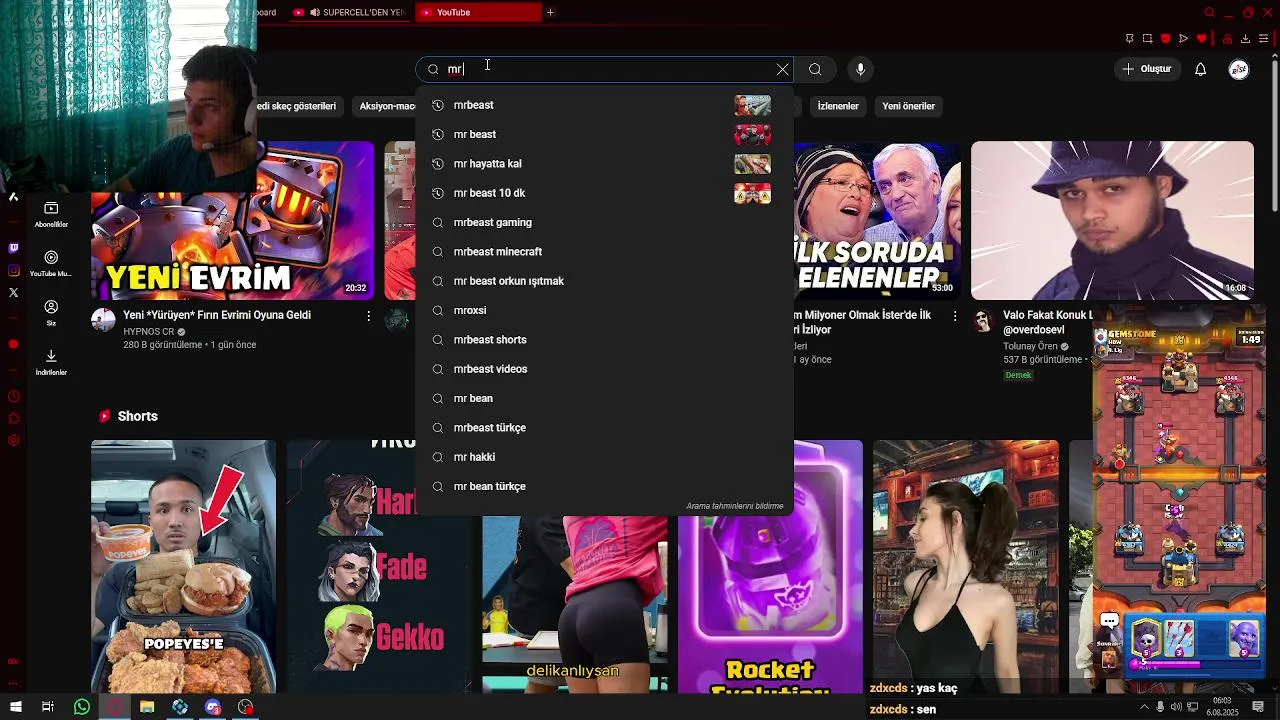
Task: Select the "Aksiyon-macera" filter chip
Action: pos(386,106)
